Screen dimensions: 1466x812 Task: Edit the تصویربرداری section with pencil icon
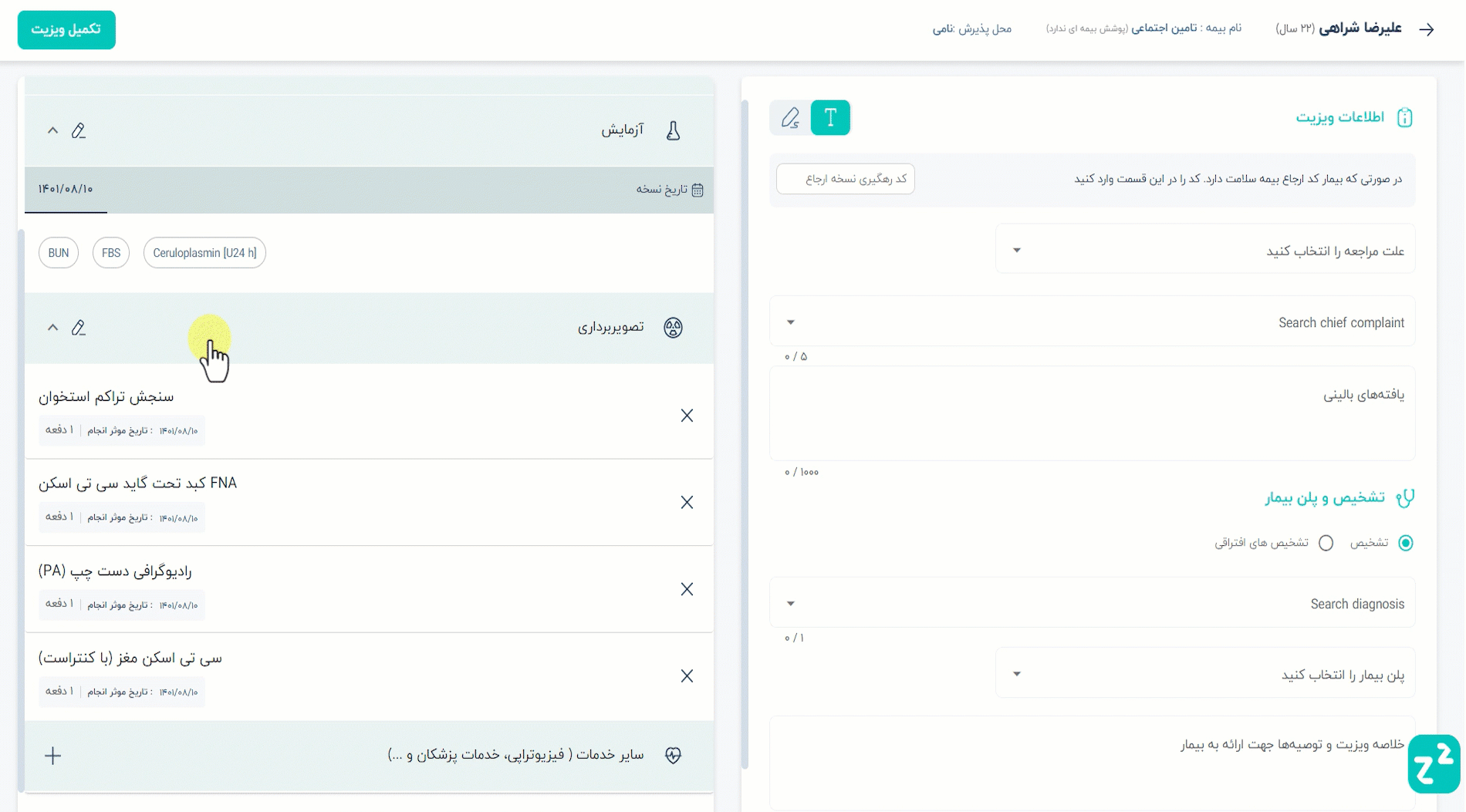pyautogui.click(x=79, y=328)
